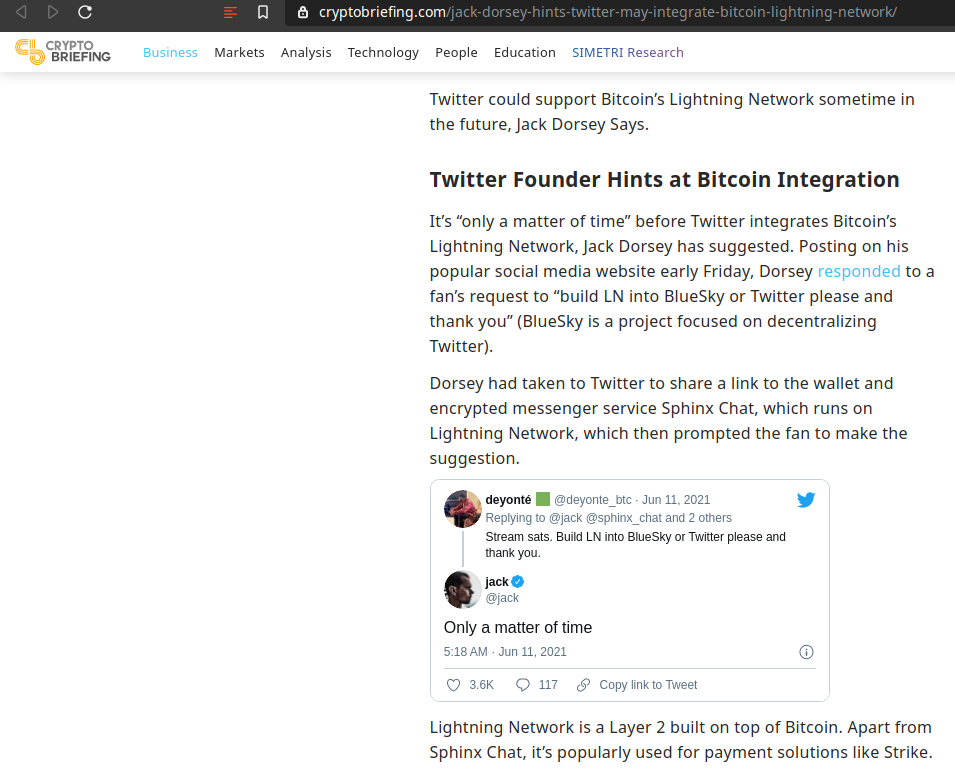955x774 pixels.
Task: Click Copy link to Tweet
Action: 648,685
